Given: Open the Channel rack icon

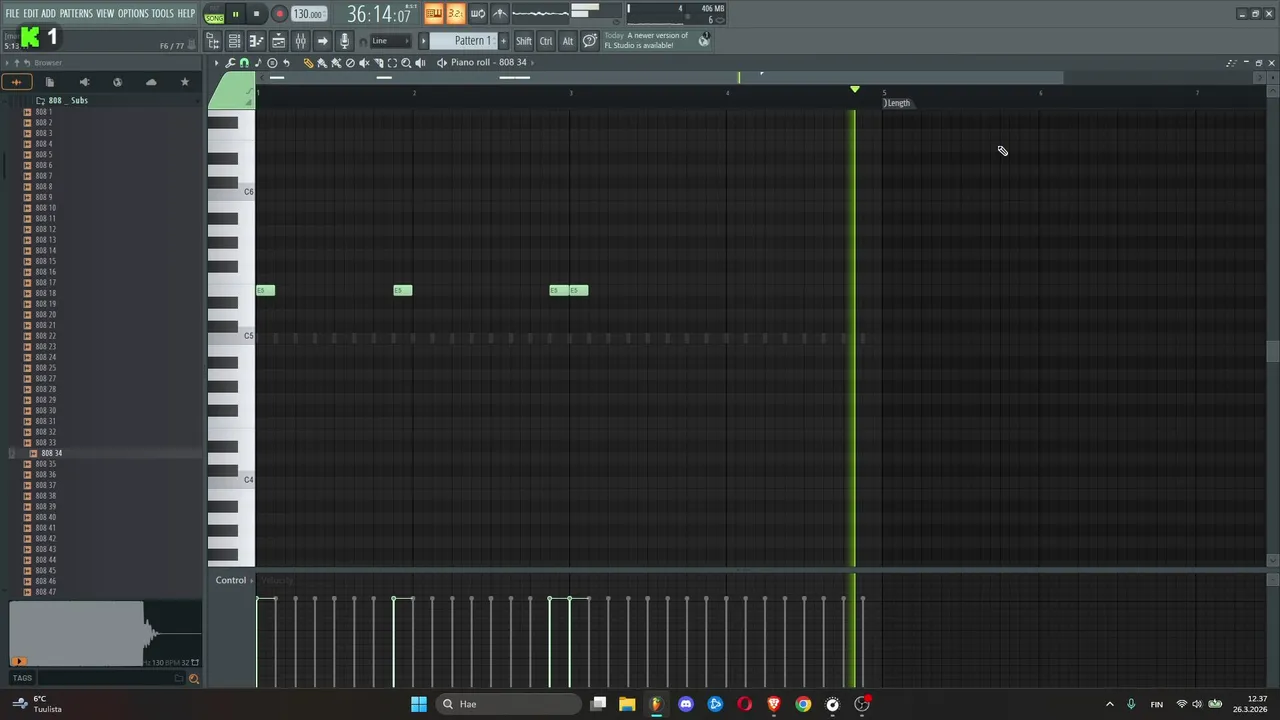Looking at the screenshot, I should tap(234, 41).
